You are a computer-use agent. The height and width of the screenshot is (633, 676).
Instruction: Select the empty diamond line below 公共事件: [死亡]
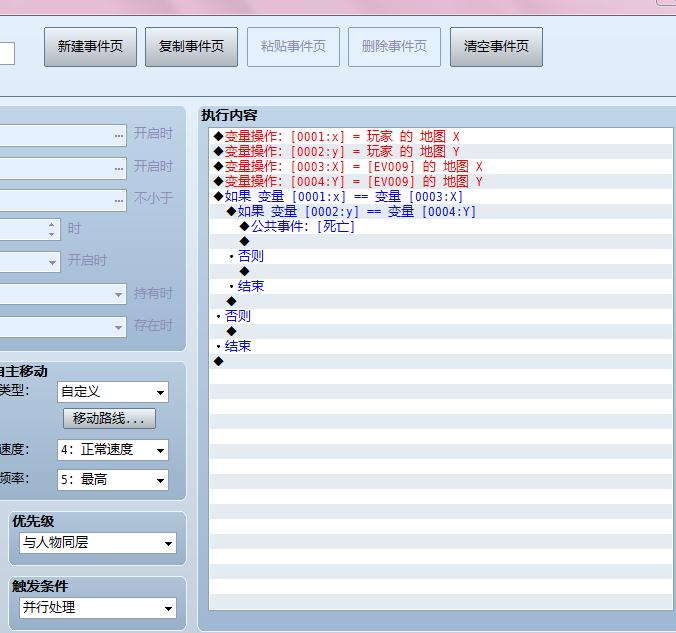pyautogui.click(x=441, y=241)
